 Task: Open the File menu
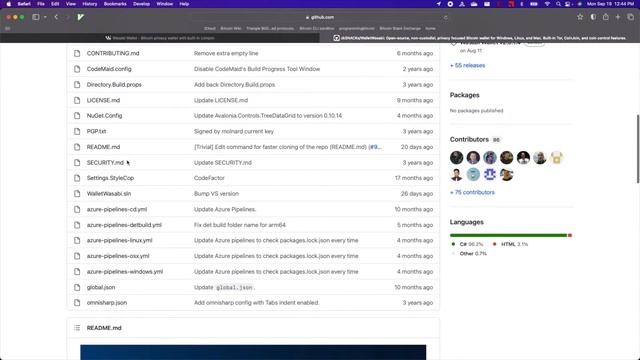[x=41, y=4]
